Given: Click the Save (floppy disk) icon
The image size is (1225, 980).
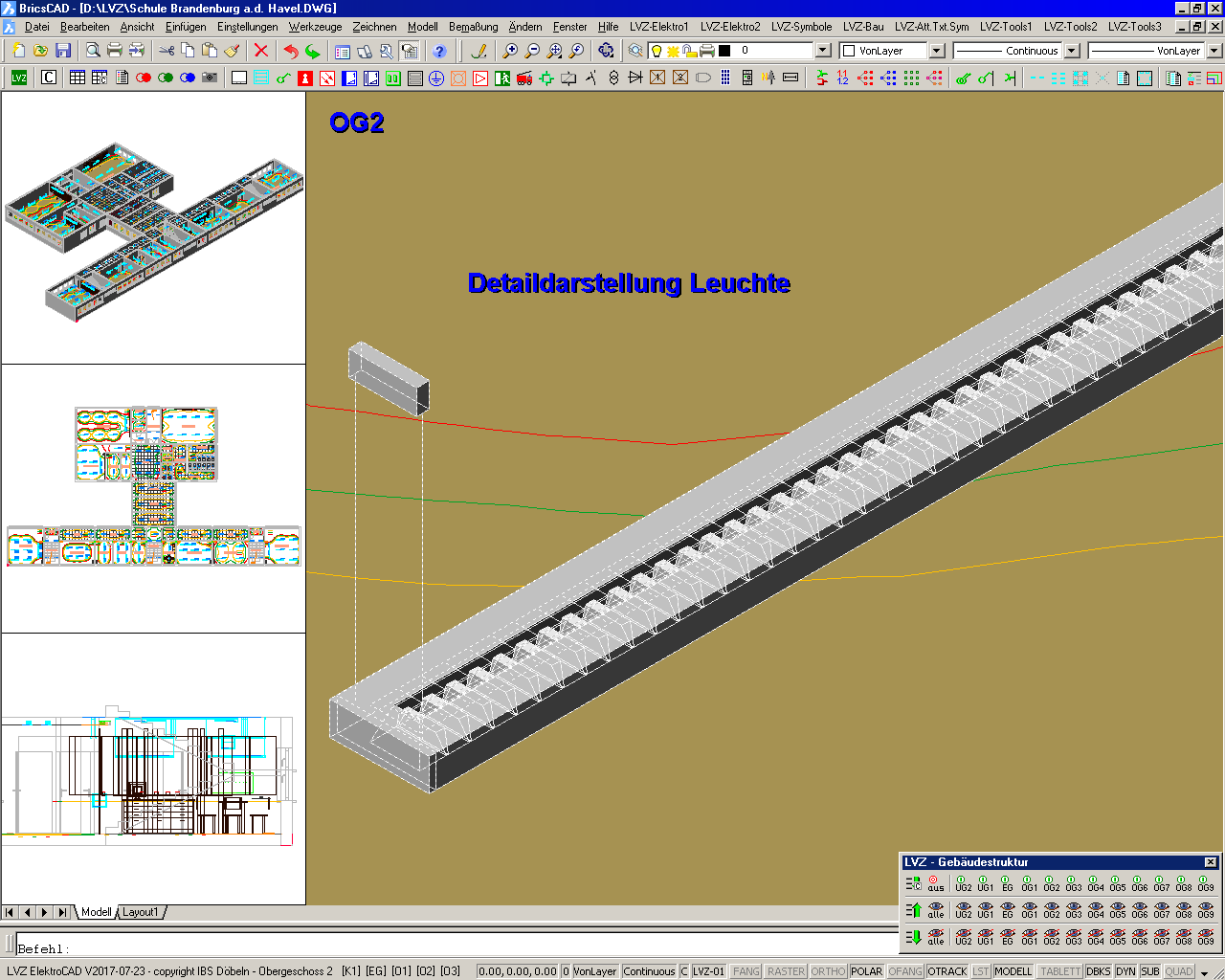Looking at the screenshot, I should point(63,51).
